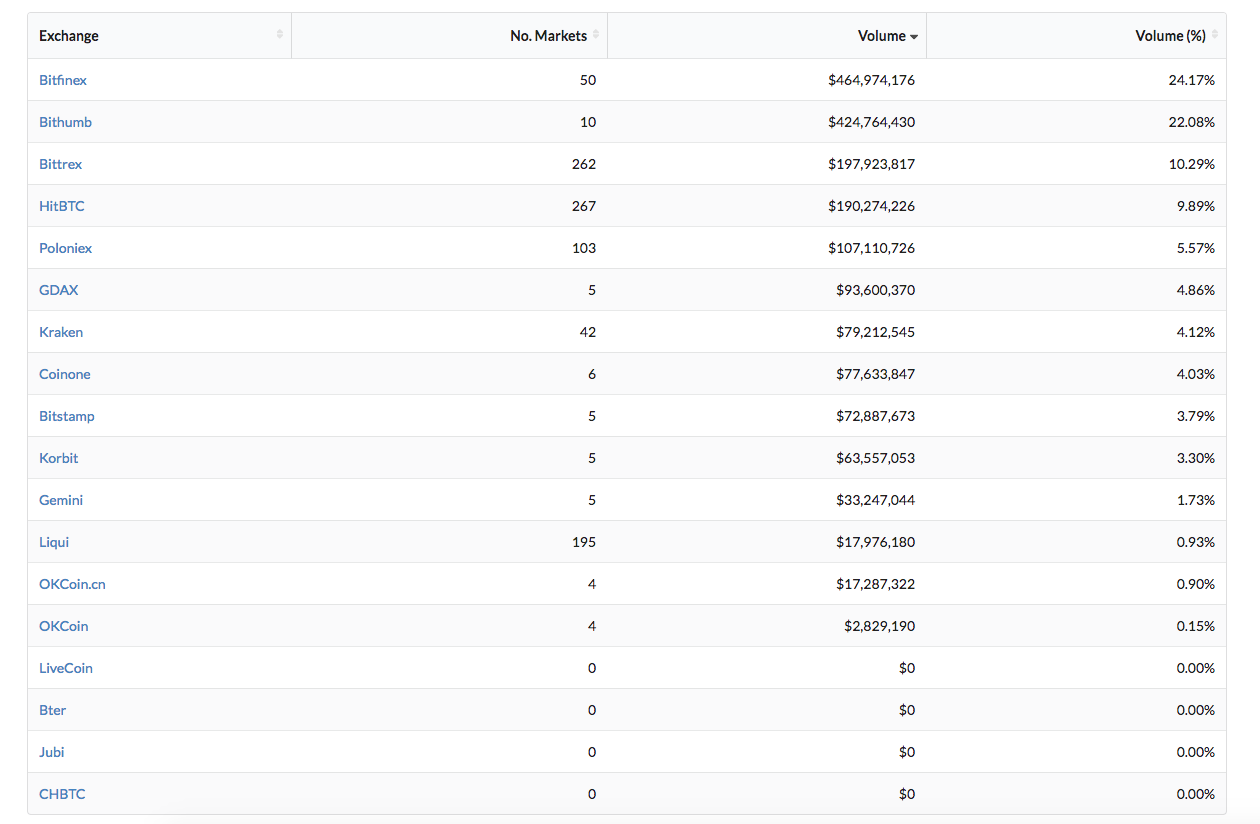1260x824 pixels.
Task: Select the HitBTC exchange link
Action: click(x=62, y=206)
